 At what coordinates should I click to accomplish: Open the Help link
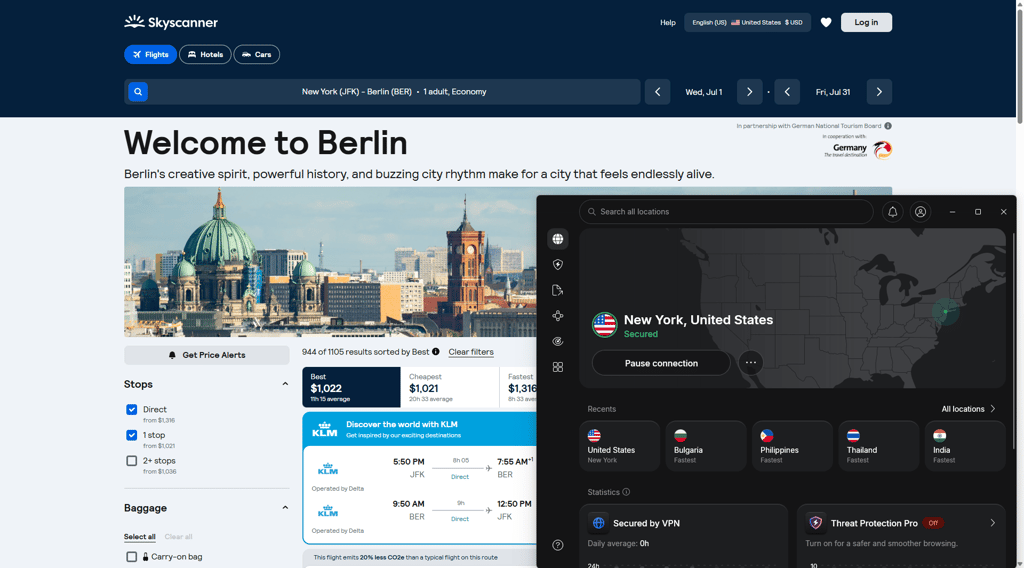pyautogui.click(x=667, y=22)
